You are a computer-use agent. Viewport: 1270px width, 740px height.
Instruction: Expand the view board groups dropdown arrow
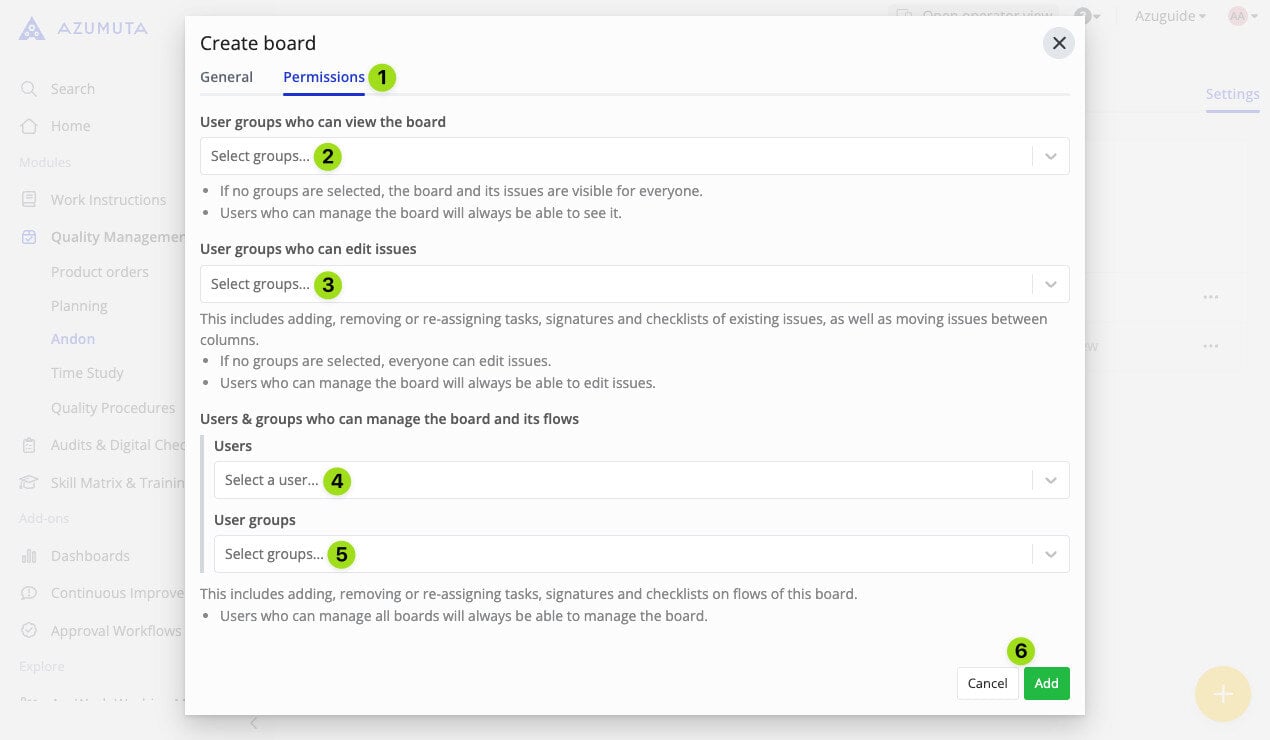click(x=1051, y=156)
